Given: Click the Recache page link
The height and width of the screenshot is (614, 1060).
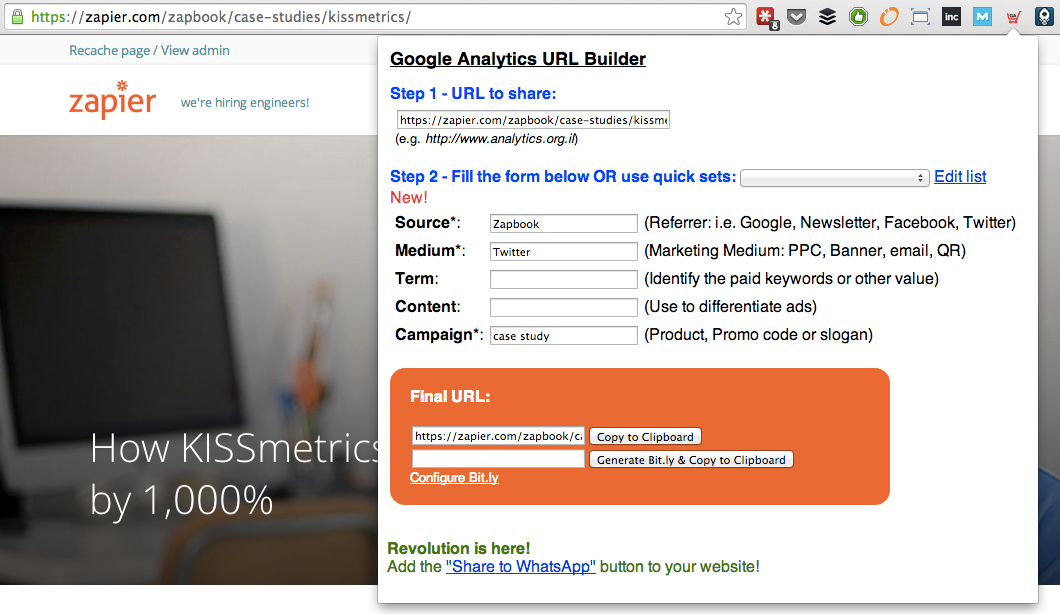Looking at the screenshot, I should pyautogui.click(x=110, y=51).
